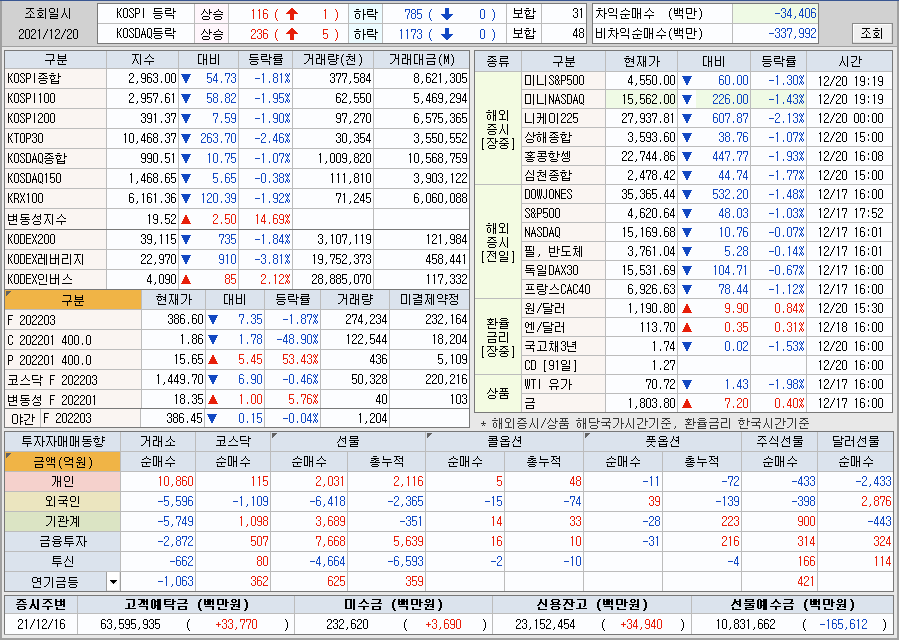This screenshot has width=899, height=640.
Task: Select the KRX100 row label
Action: point(55,198)
